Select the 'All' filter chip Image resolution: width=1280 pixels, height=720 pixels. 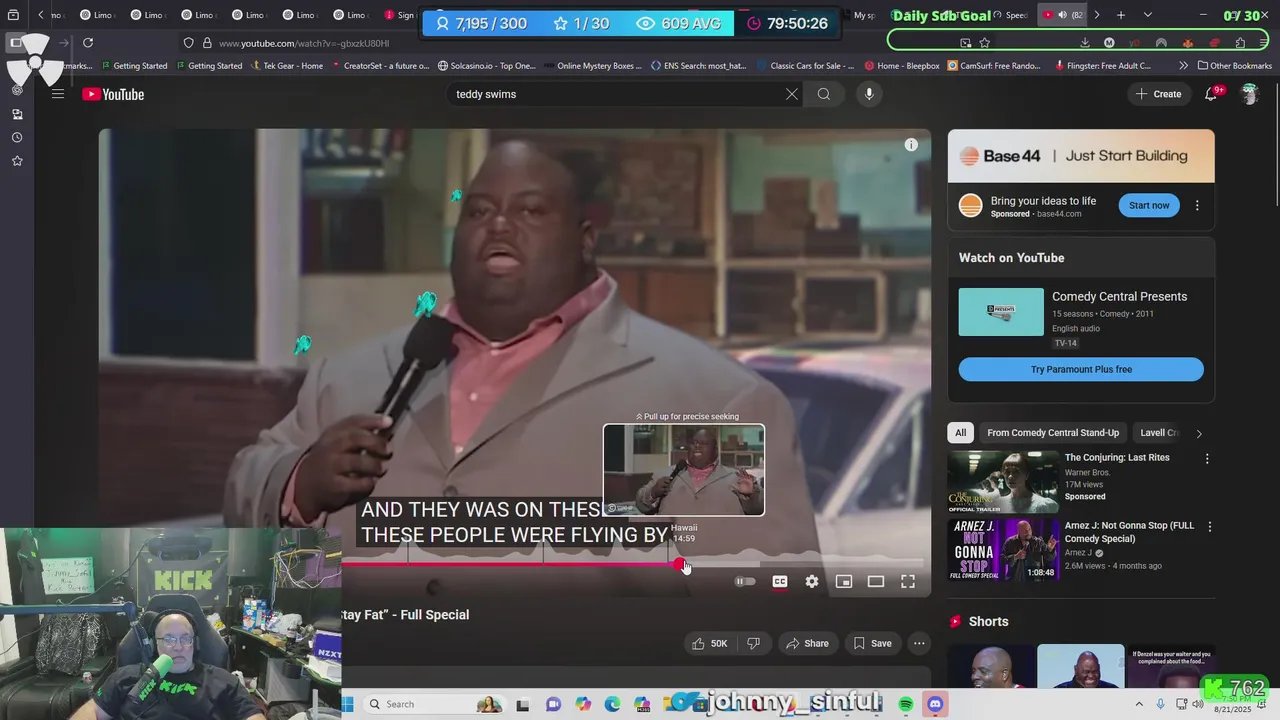pyautogui.click(x=960, y=433)
